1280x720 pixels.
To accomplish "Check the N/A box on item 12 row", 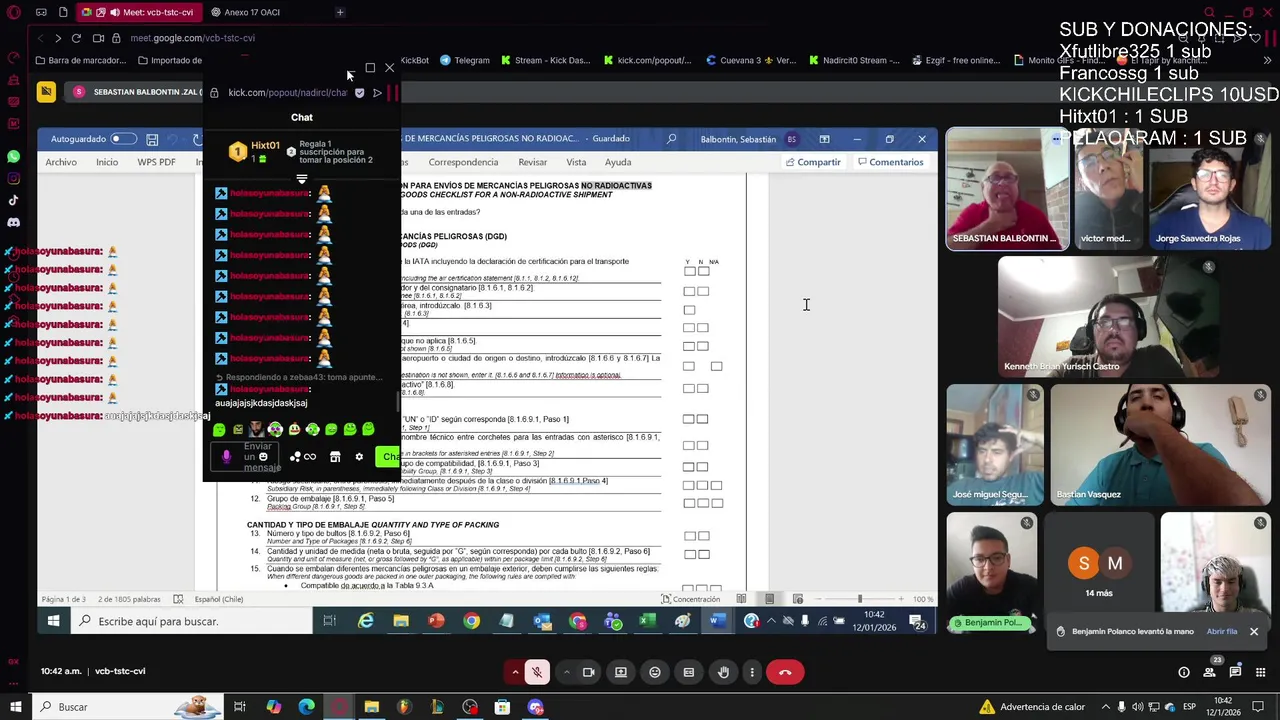I will [717, 503].
